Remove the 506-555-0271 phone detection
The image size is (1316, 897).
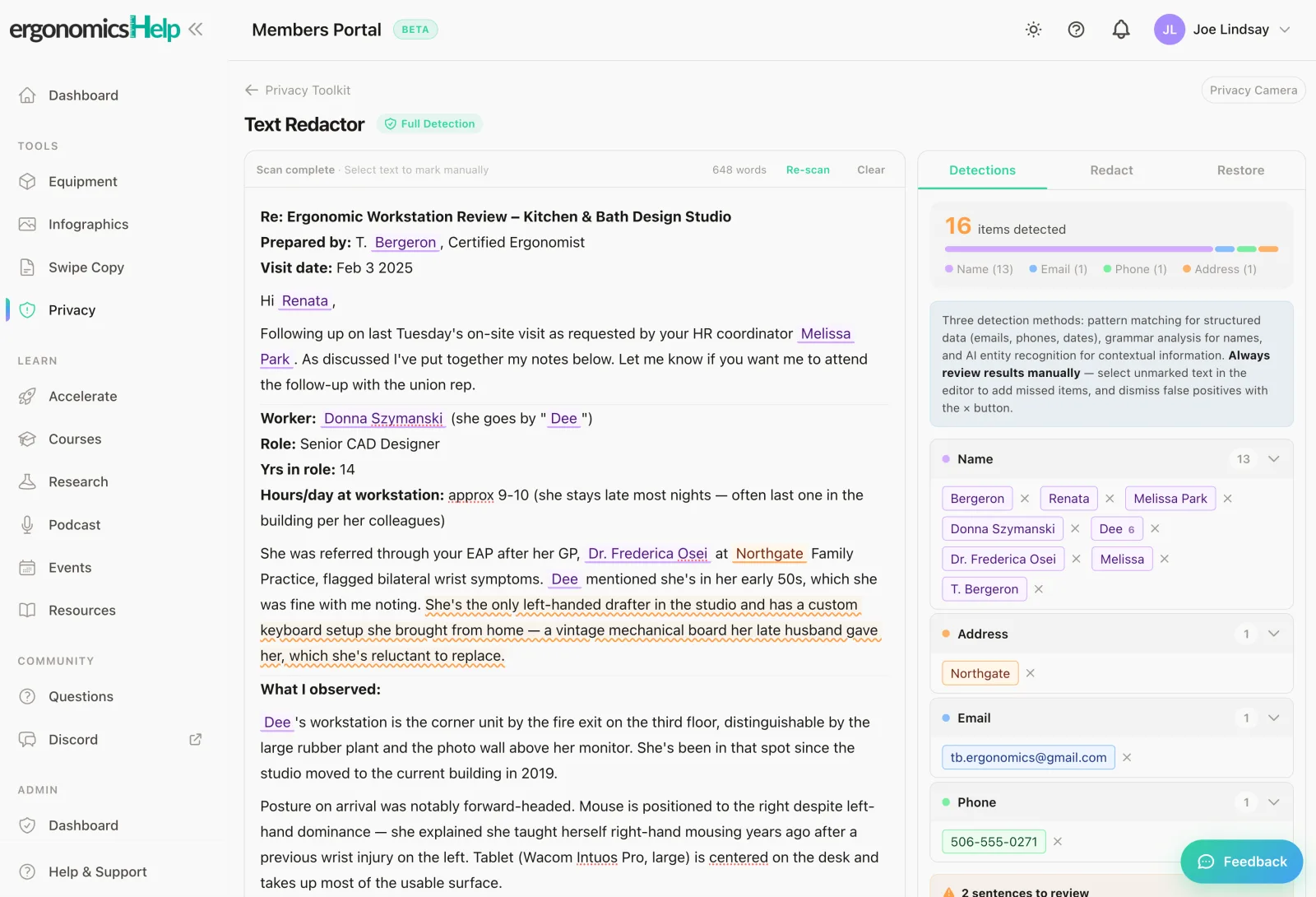click(x=1058, y=842)
